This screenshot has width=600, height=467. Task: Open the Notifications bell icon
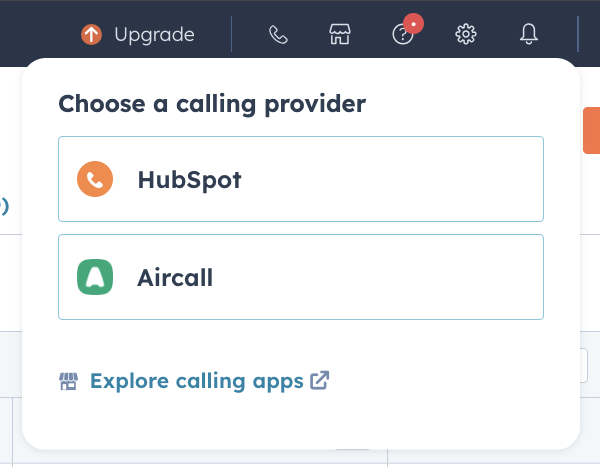(529, 34)
